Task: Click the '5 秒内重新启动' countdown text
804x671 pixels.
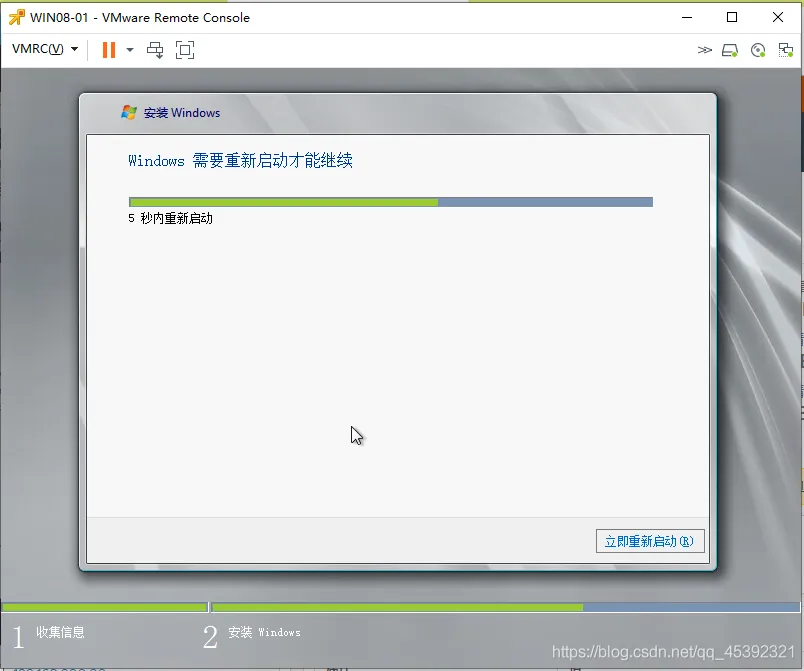Action: click(170, 218)
